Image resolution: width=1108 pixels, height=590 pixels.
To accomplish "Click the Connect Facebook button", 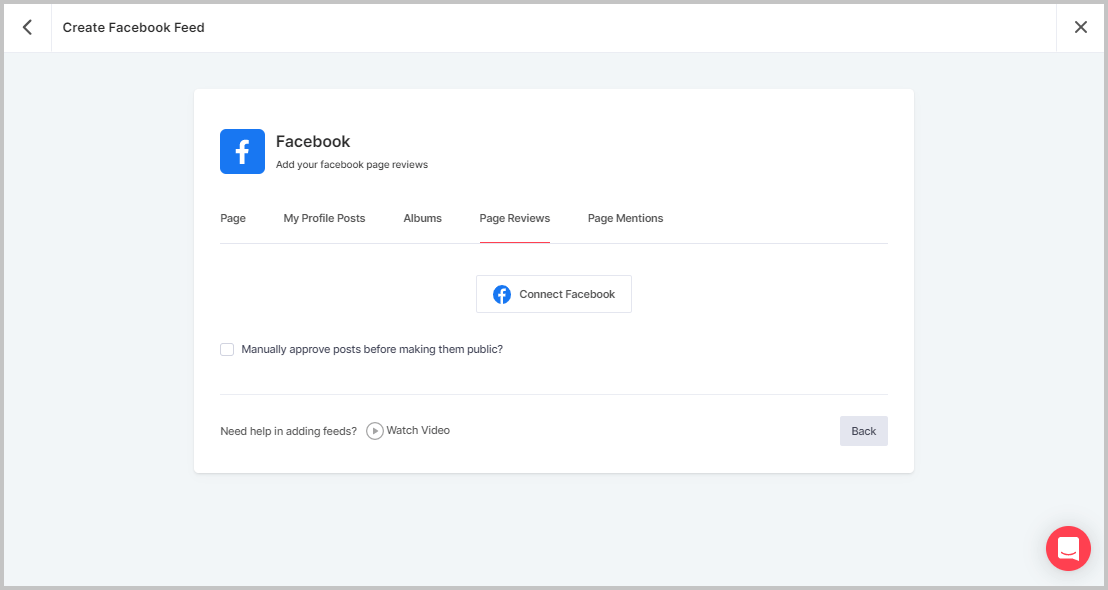I will [553, 294].
